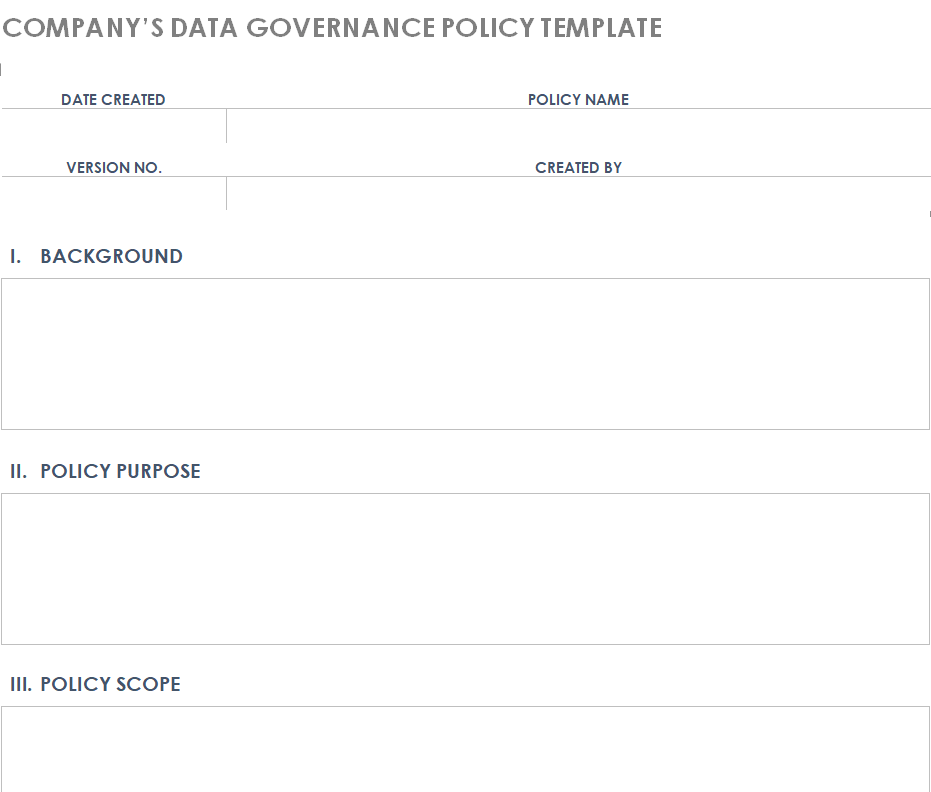Click the Roman numeral II. before Policy Purpose

[x=19, y=471]
